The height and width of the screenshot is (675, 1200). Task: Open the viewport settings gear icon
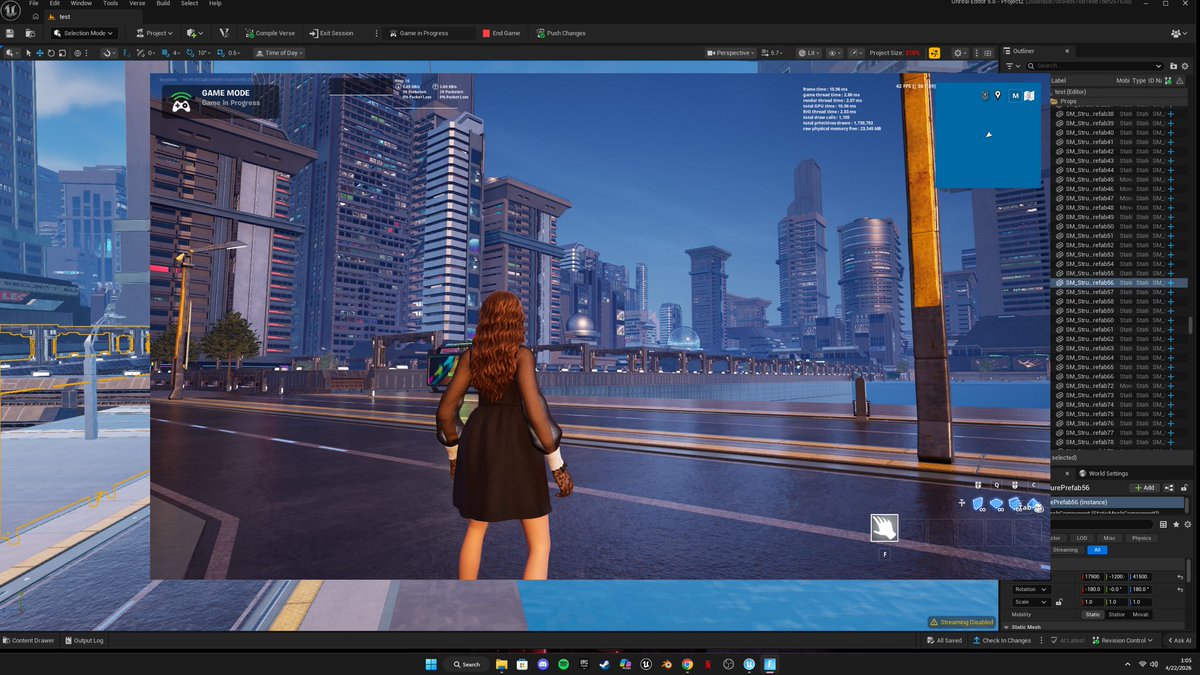958,54
